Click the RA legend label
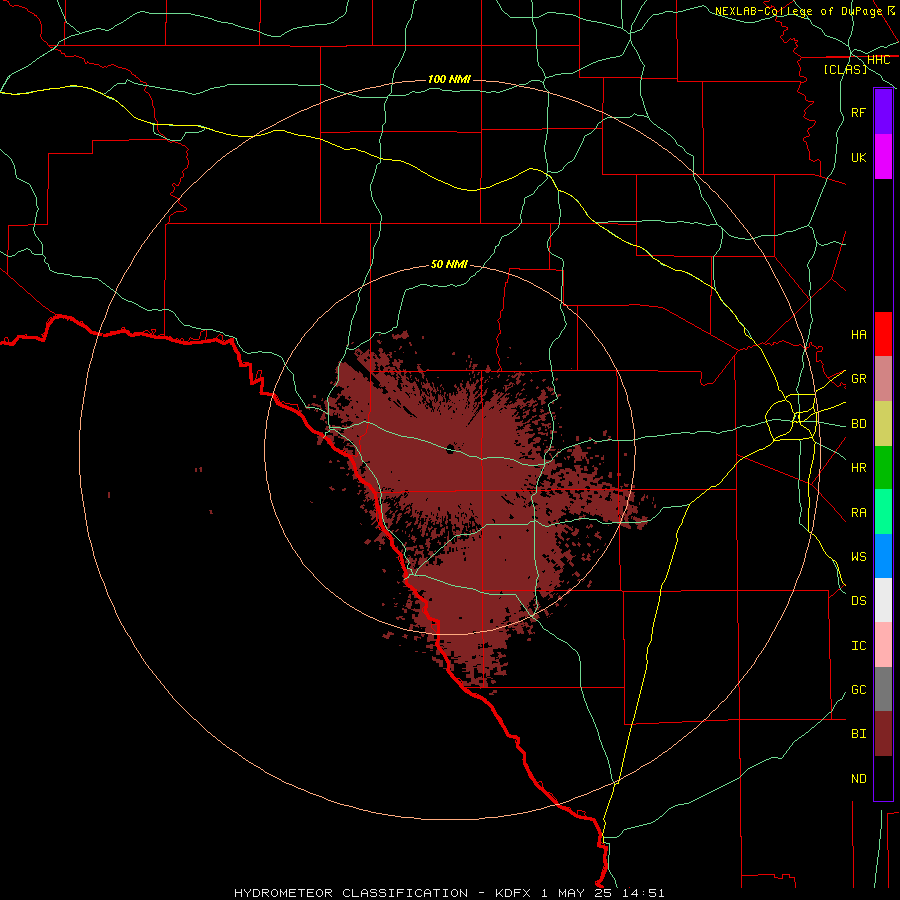Image resolution: width=900 pixels, height=900 pixels. point(859,513)
